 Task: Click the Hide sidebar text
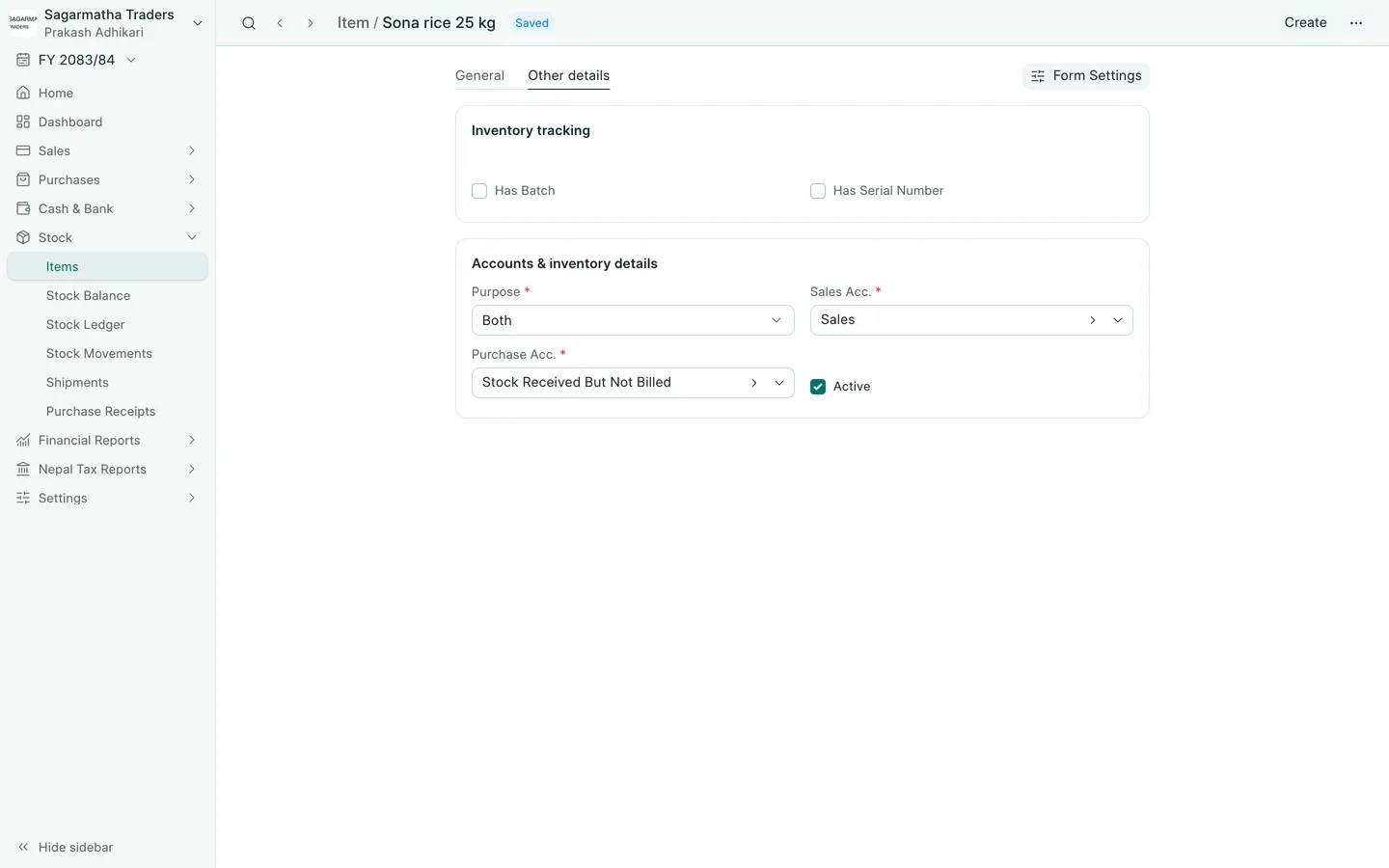click(75, 847)
